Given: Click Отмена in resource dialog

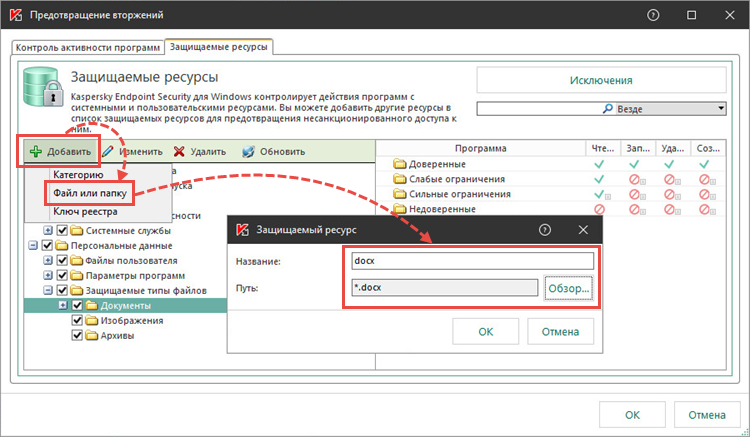Looking at the screenshot, I should coord(560,332).
